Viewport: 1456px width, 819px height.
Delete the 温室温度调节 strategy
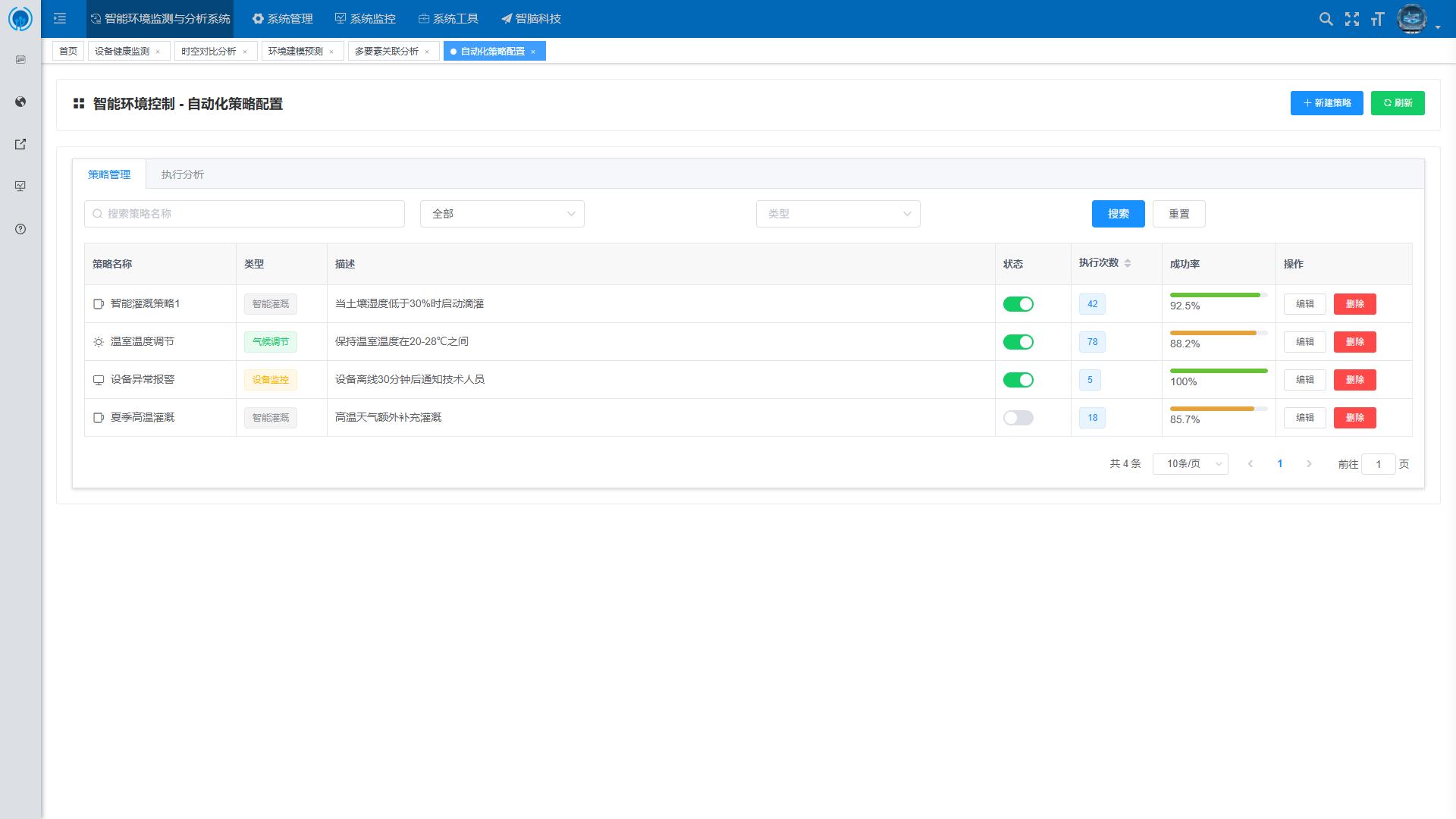coord(1354,342)
